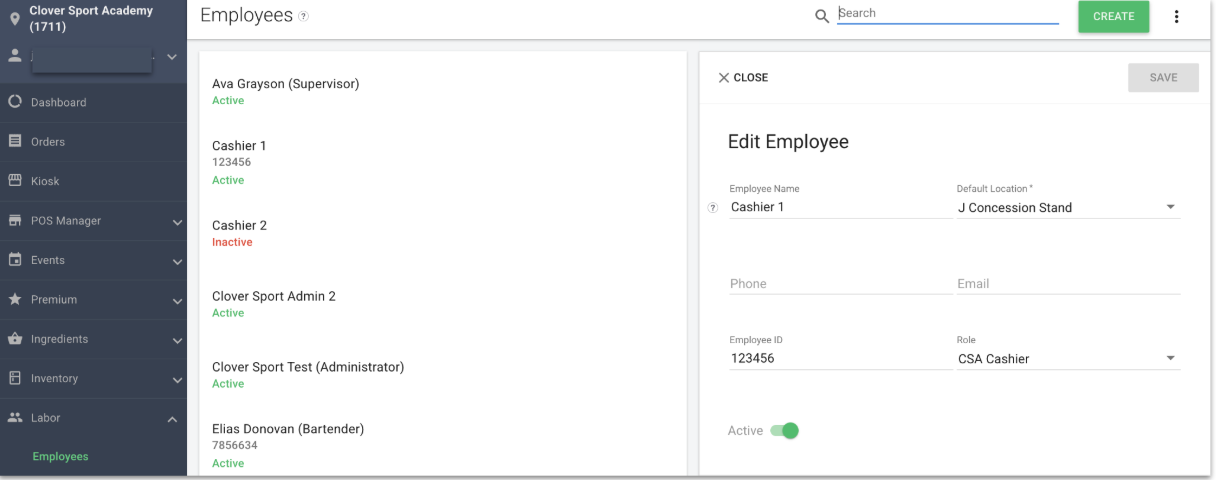
Task: Collapse the Labor submenu chevron
Action: [x=172, y=419]
